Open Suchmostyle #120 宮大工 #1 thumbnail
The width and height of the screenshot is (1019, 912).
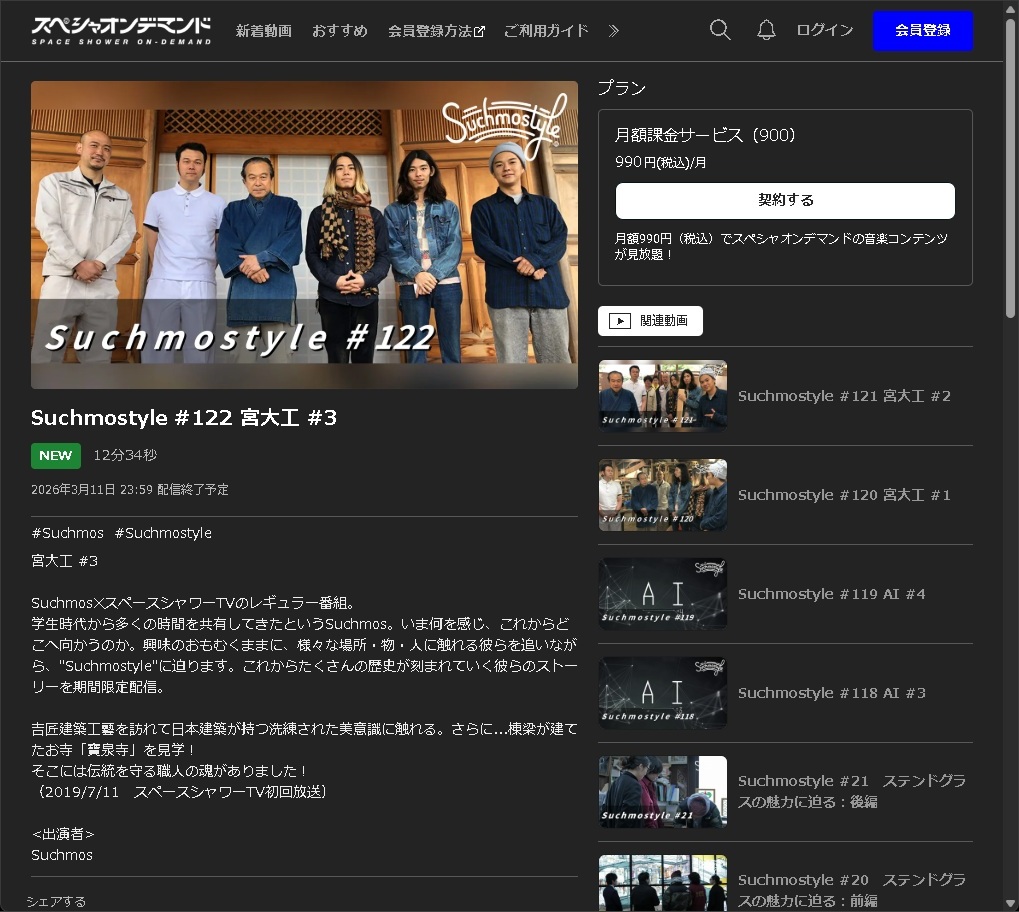662,495
